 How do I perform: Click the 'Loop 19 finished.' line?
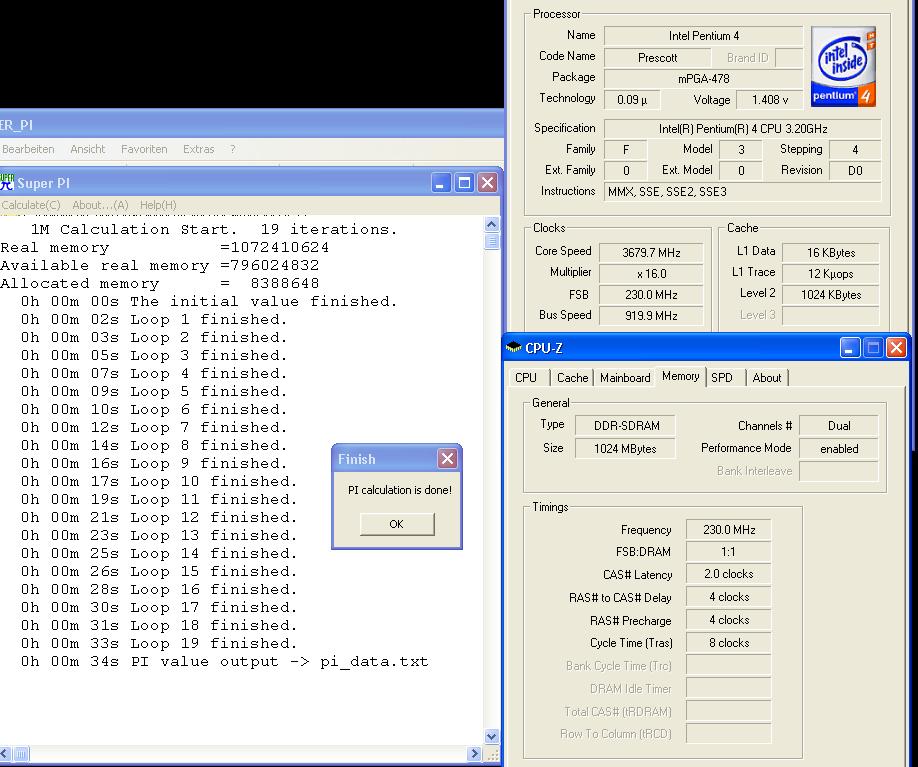(159, 643)
